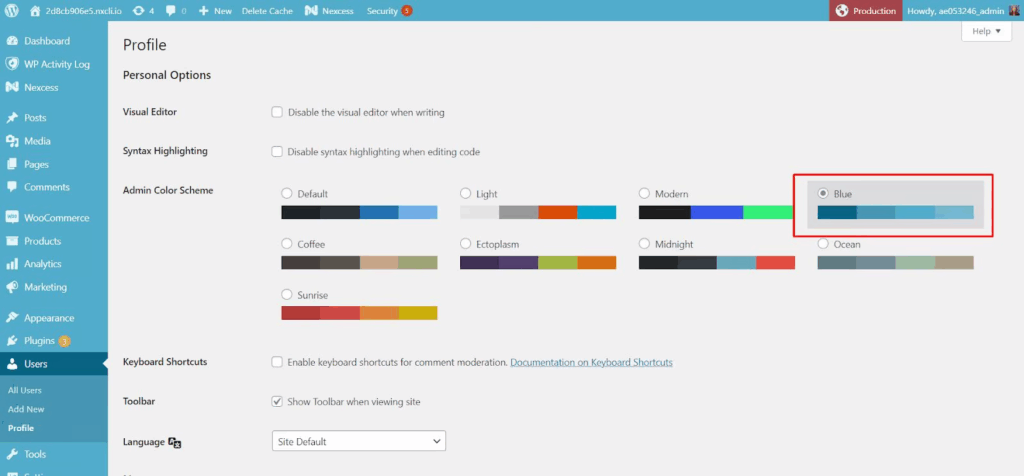Click the Media sidebar icon
Screen dimensions: 1024x476
pyautogui.click(x=12, y=141)
